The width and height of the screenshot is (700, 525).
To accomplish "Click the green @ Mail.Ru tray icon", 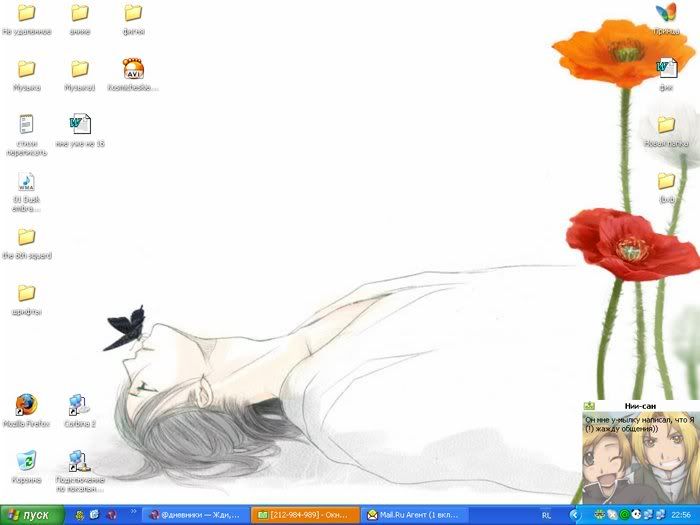I will point(625,515).
